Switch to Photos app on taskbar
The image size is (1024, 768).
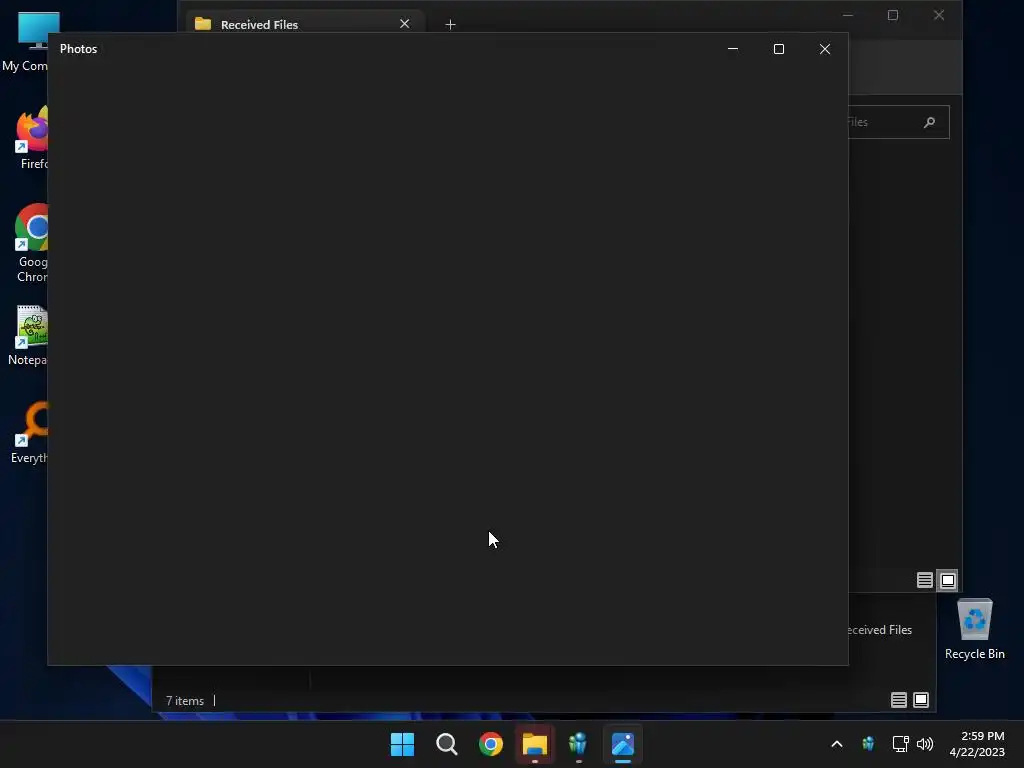click(623, 744)
